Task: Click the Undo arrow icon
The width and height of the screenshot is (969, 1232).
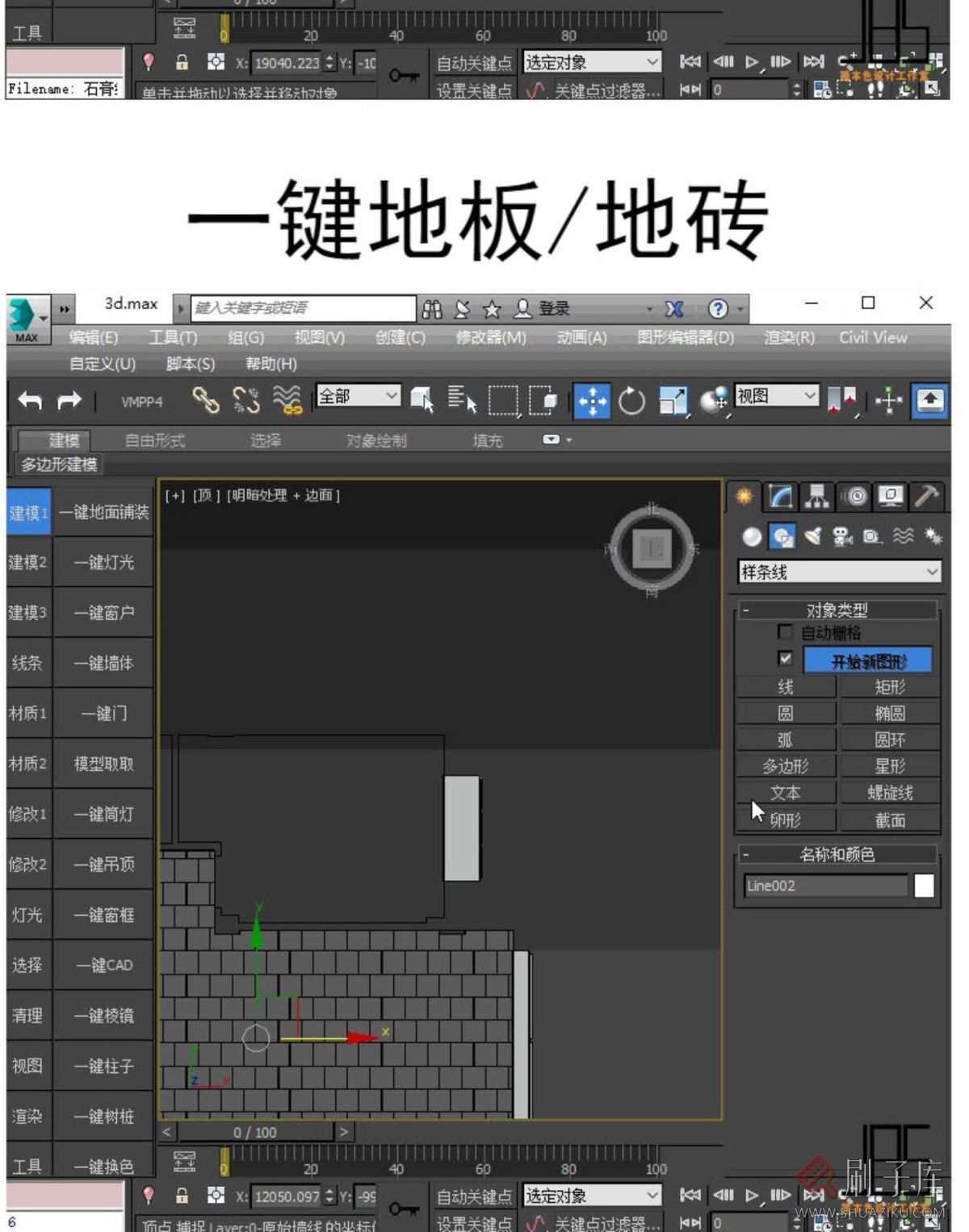Action: point(30,400)
